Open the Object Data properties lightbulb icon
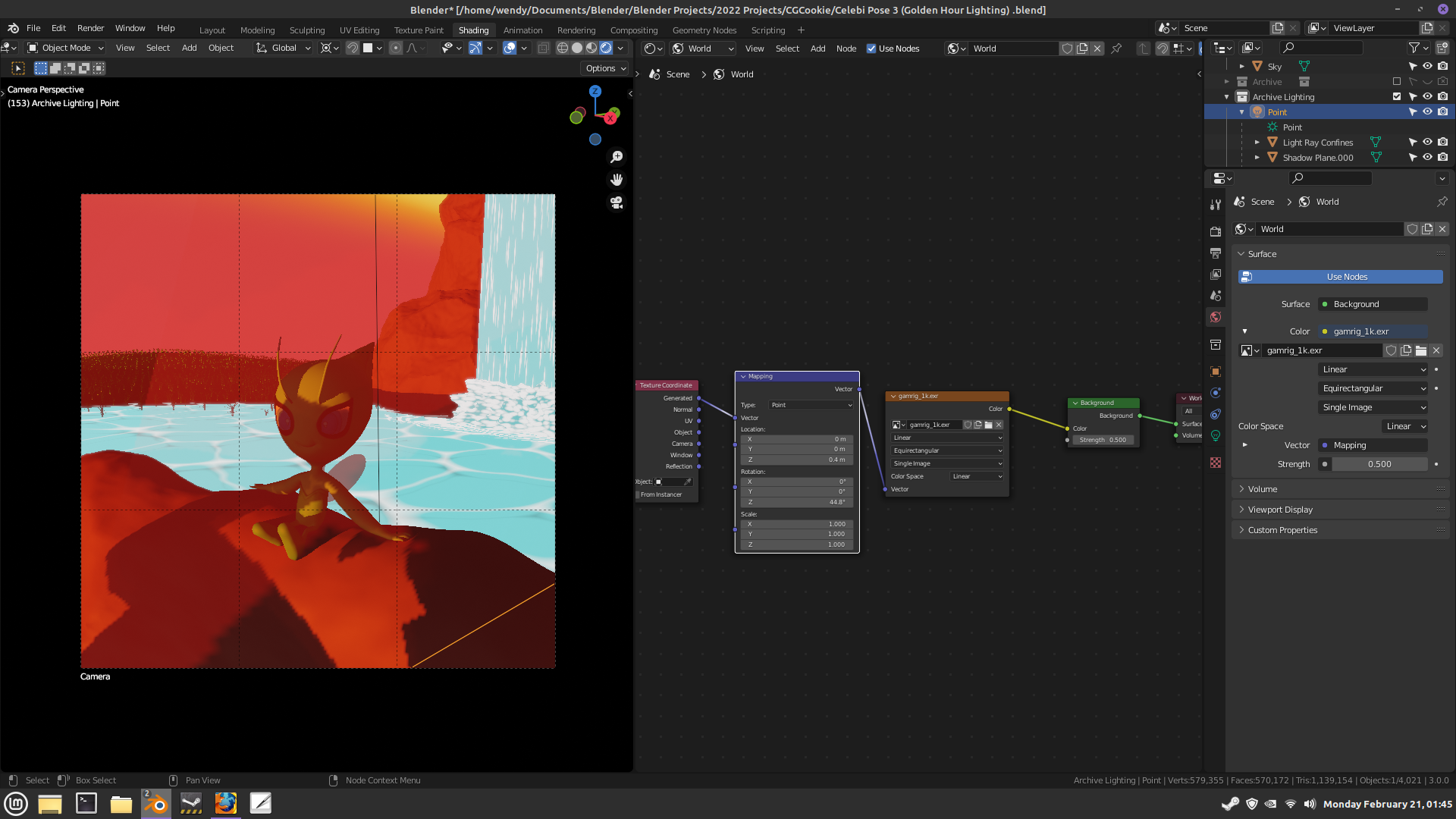 pyautogui.click(x=1216, y=436)
